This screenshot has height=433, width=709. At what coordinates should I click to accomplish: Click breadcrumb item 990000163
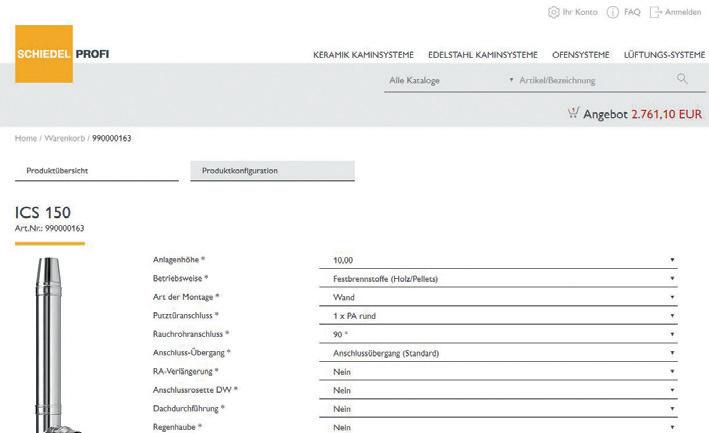pos(112,138)
